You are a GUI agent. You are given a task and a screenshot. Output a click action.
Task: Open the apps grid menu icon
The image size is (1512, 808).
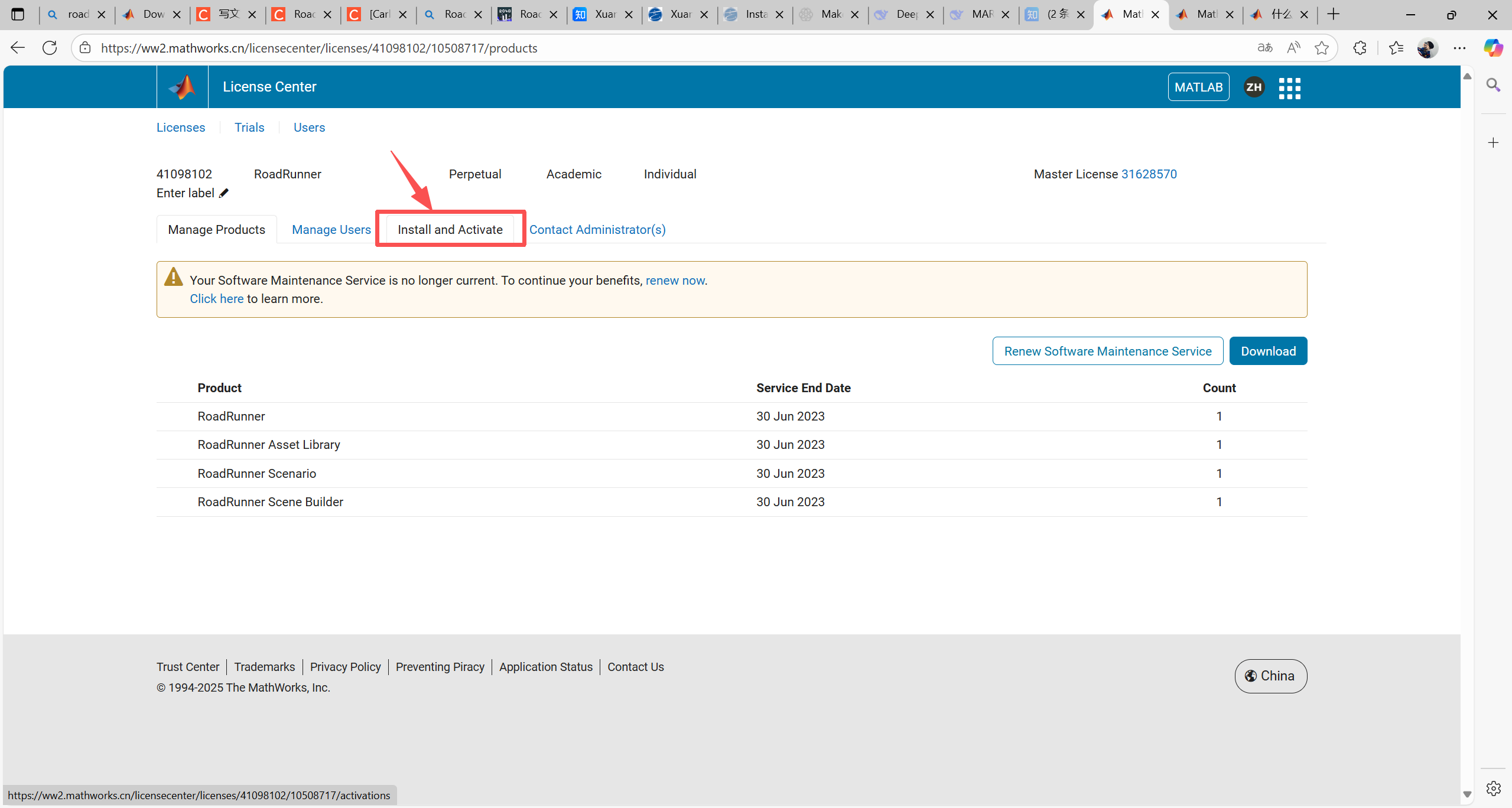1289,88
